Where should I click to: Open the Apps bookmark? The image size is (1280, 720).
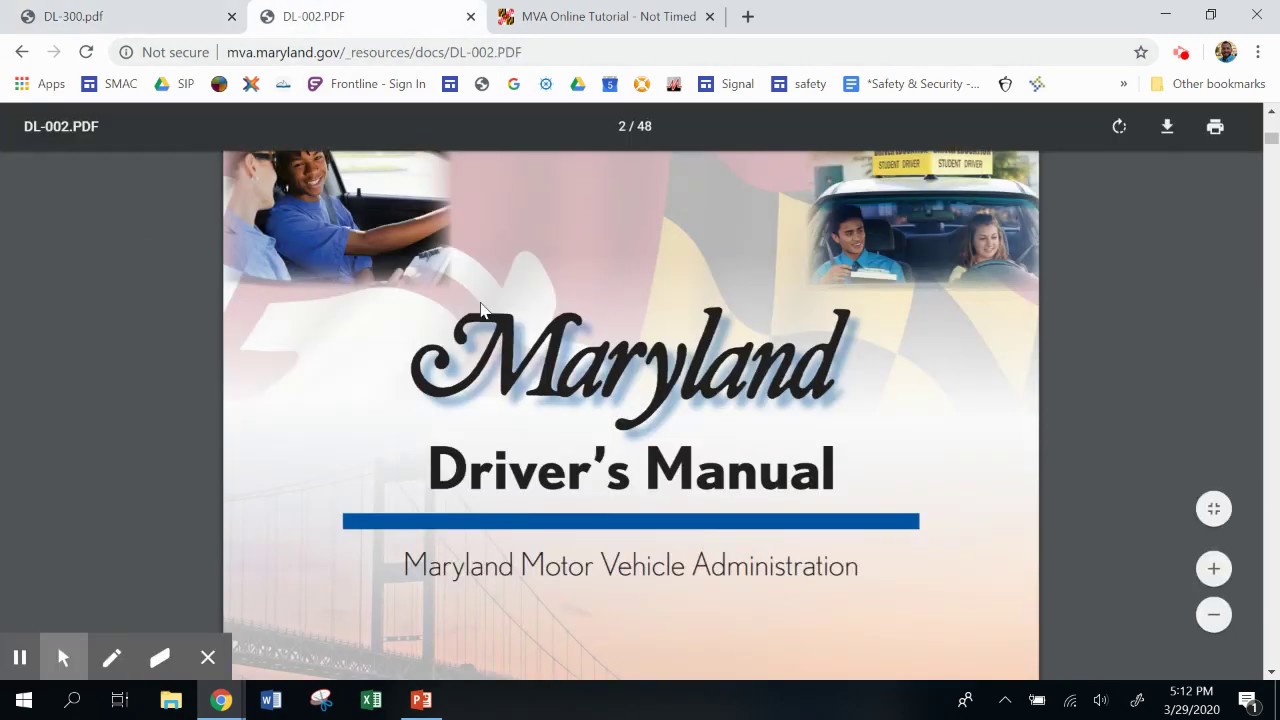[x=40, y=84]
